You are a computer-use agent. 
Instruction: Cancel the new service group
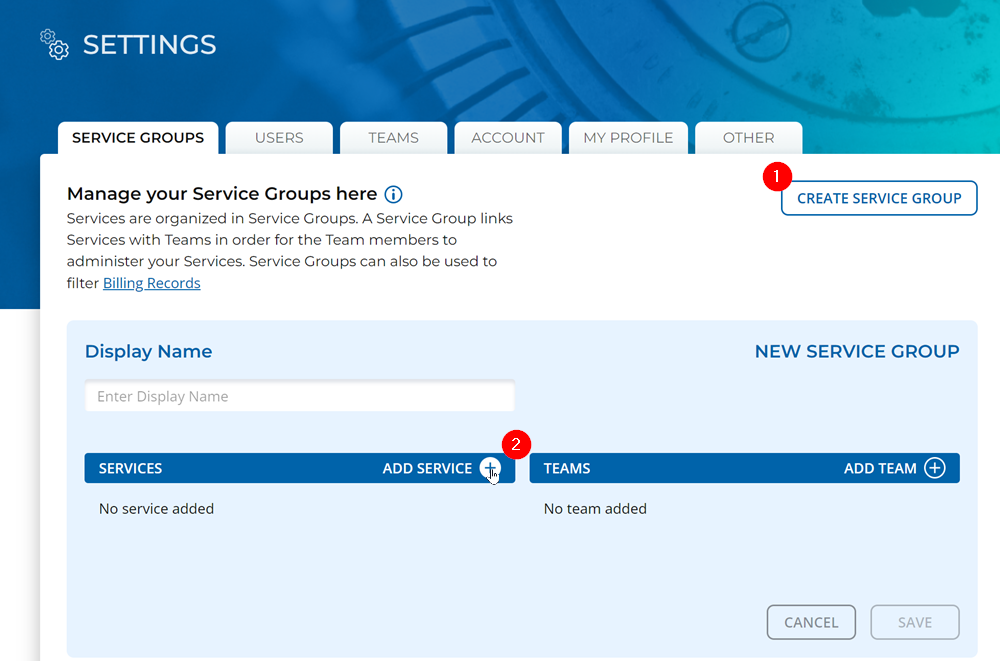[x=811, y=622]
